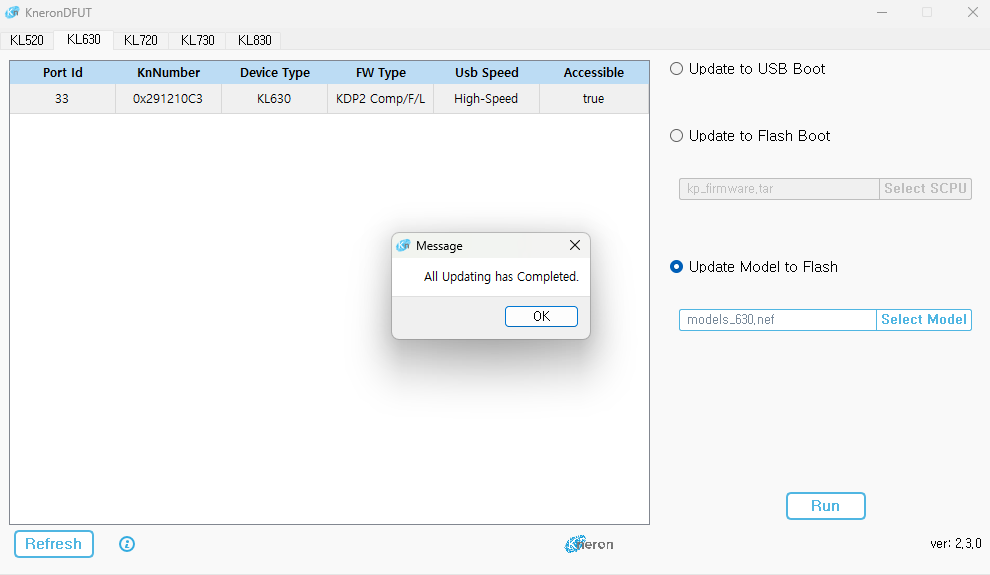
Task: Click the kp_firmware.tar file field
Action: click(779, 189)
